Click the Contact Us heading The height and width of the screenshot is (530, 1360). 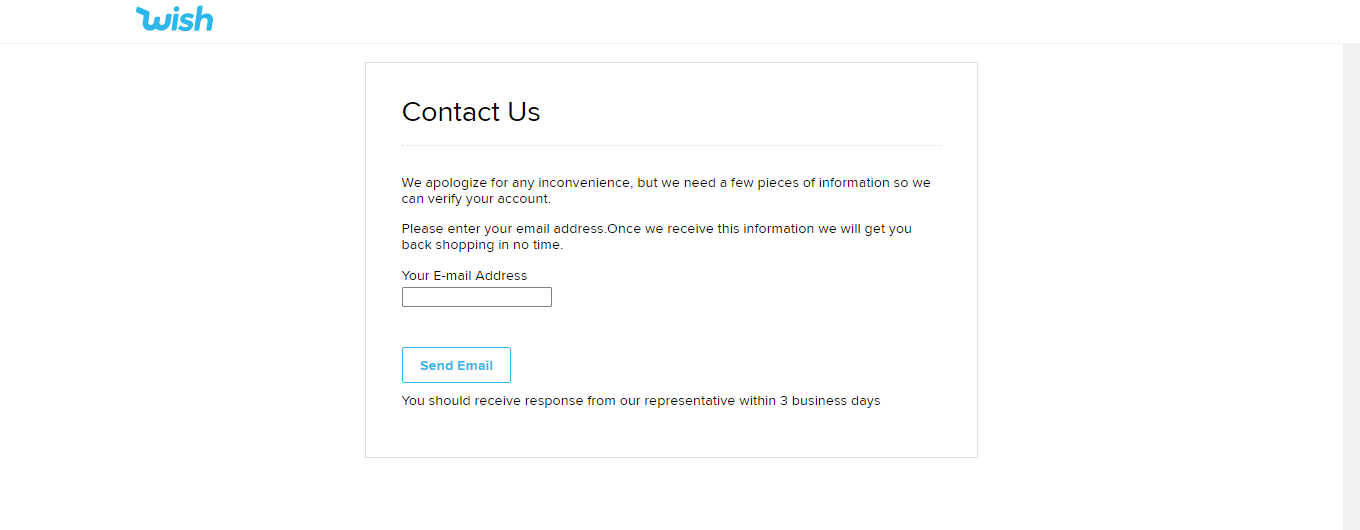tap(470, 112)
